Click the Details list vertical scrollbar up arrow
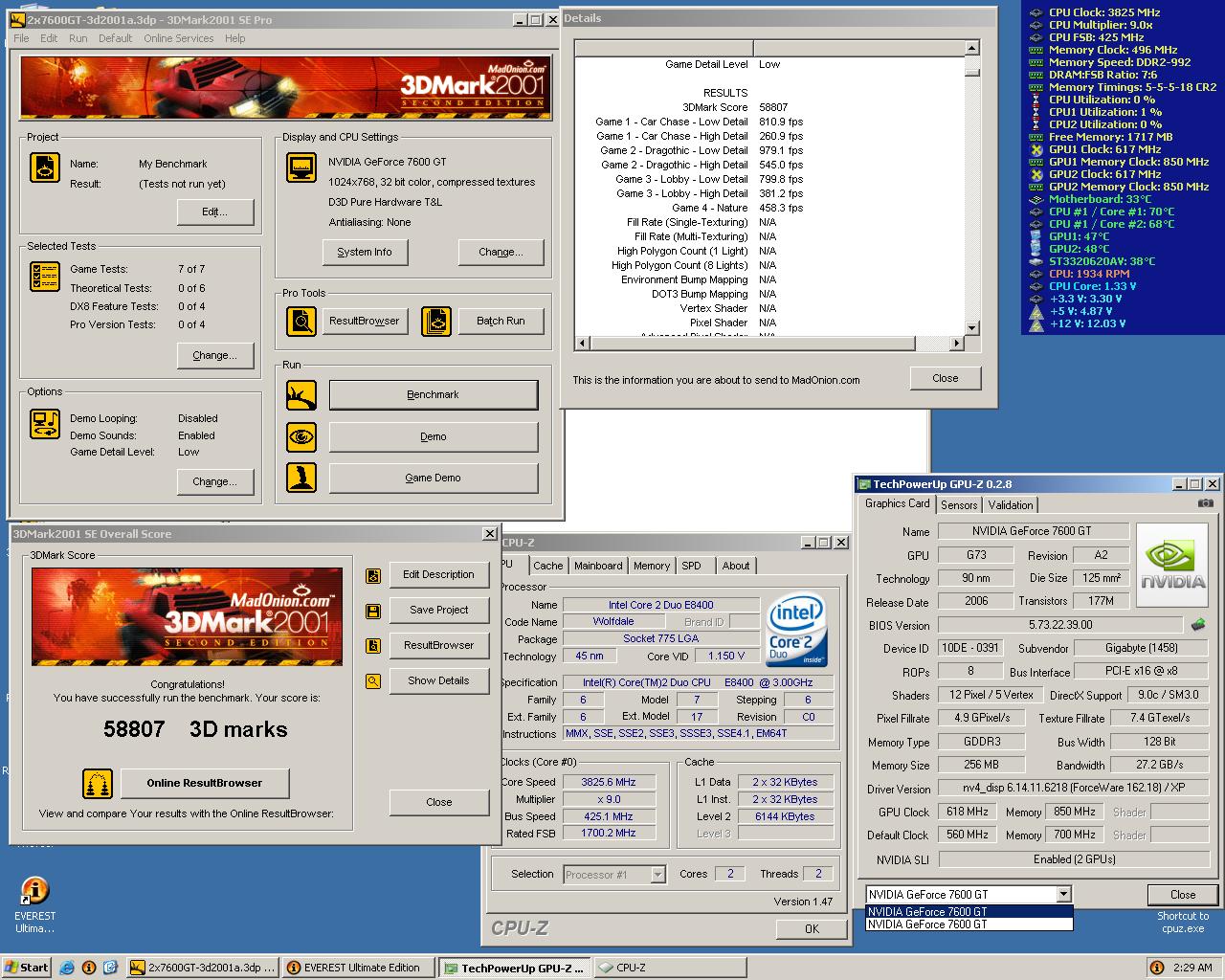Viewport: 1225px width, 980px height. tap(971, 48)
